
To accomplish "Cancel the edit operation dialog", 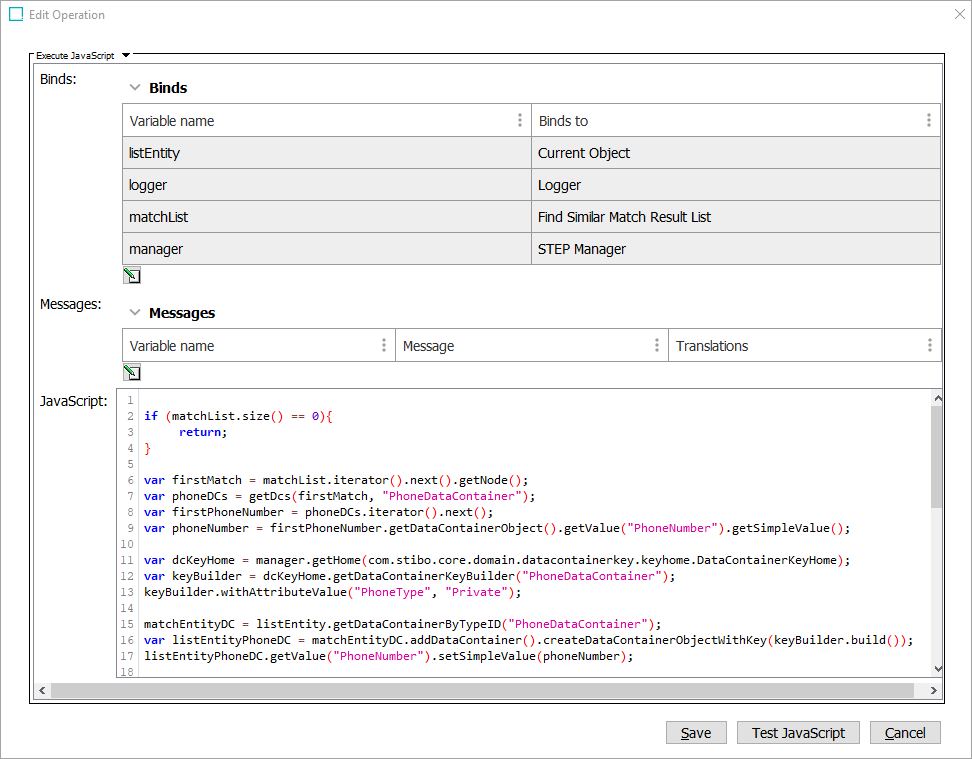I will click(x=905, y=733).
